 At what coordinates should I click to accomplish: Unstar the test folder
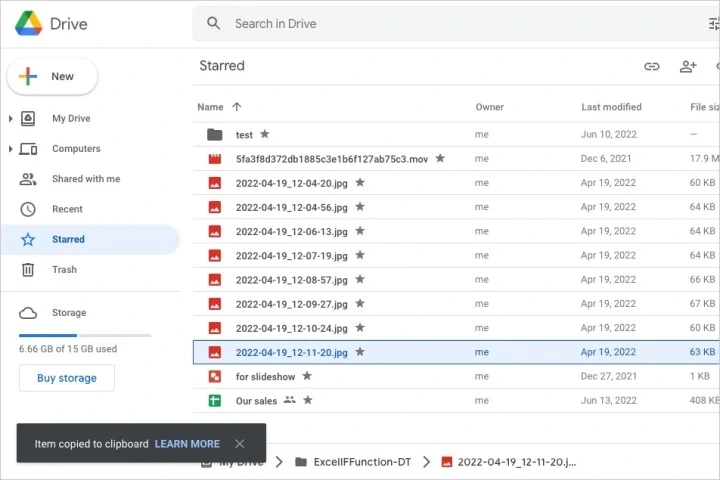click(264, 134)
